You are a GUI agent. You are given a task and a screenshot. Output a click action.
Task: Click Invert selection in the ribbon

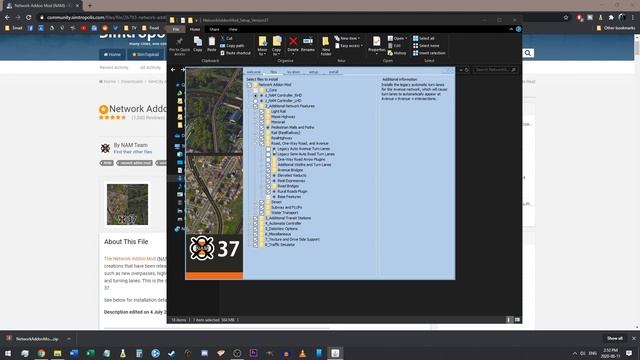429,53
